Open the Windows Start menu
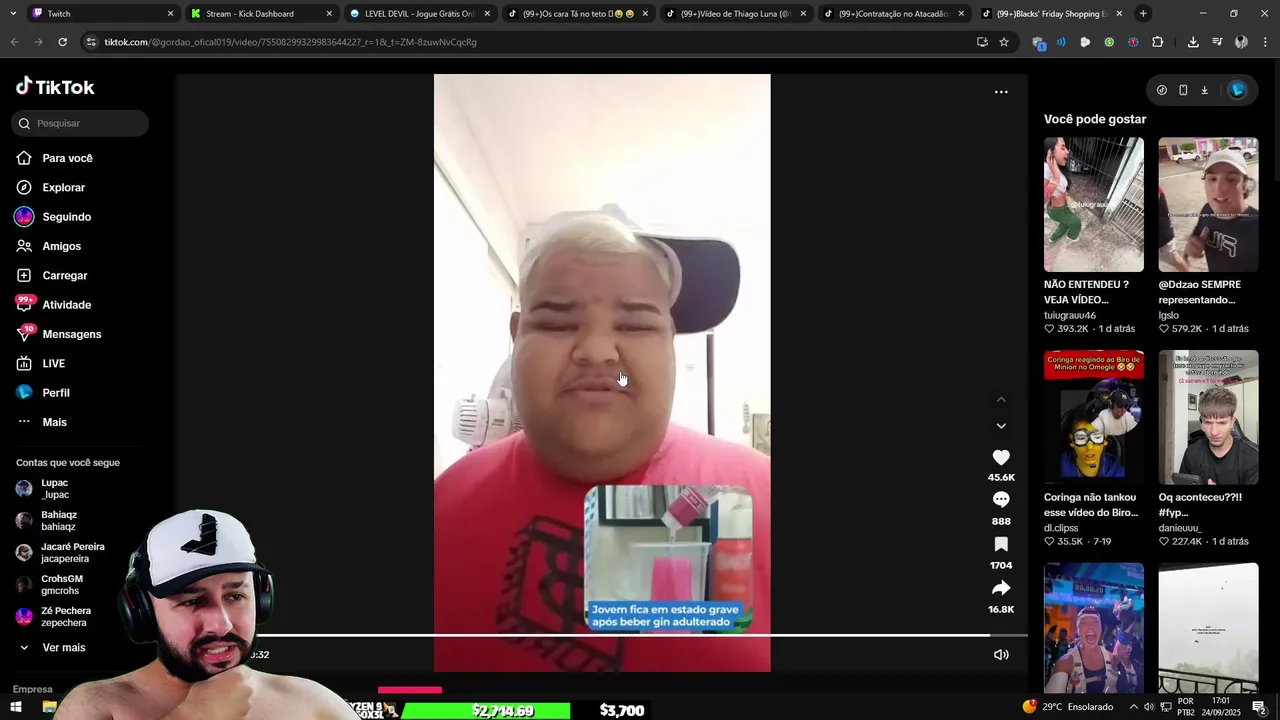 point(15,707)
